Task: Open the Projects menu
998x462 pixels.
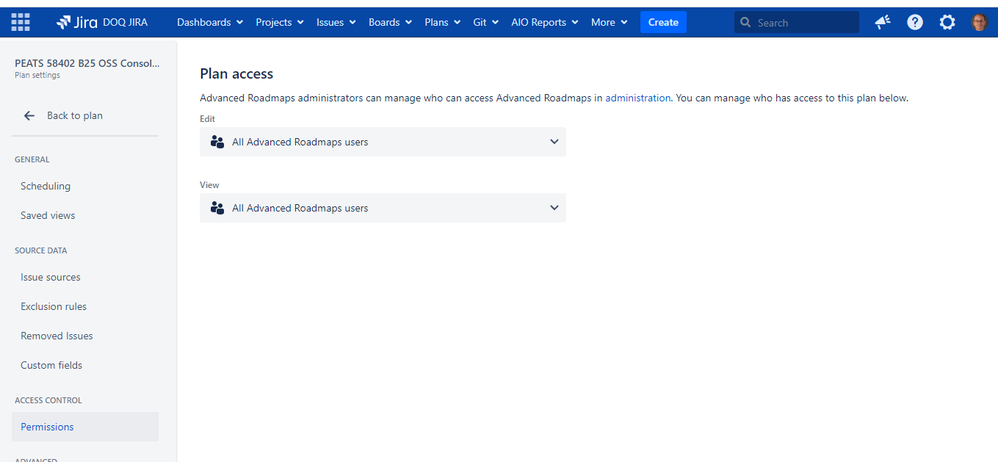Action: pos(279,22)
